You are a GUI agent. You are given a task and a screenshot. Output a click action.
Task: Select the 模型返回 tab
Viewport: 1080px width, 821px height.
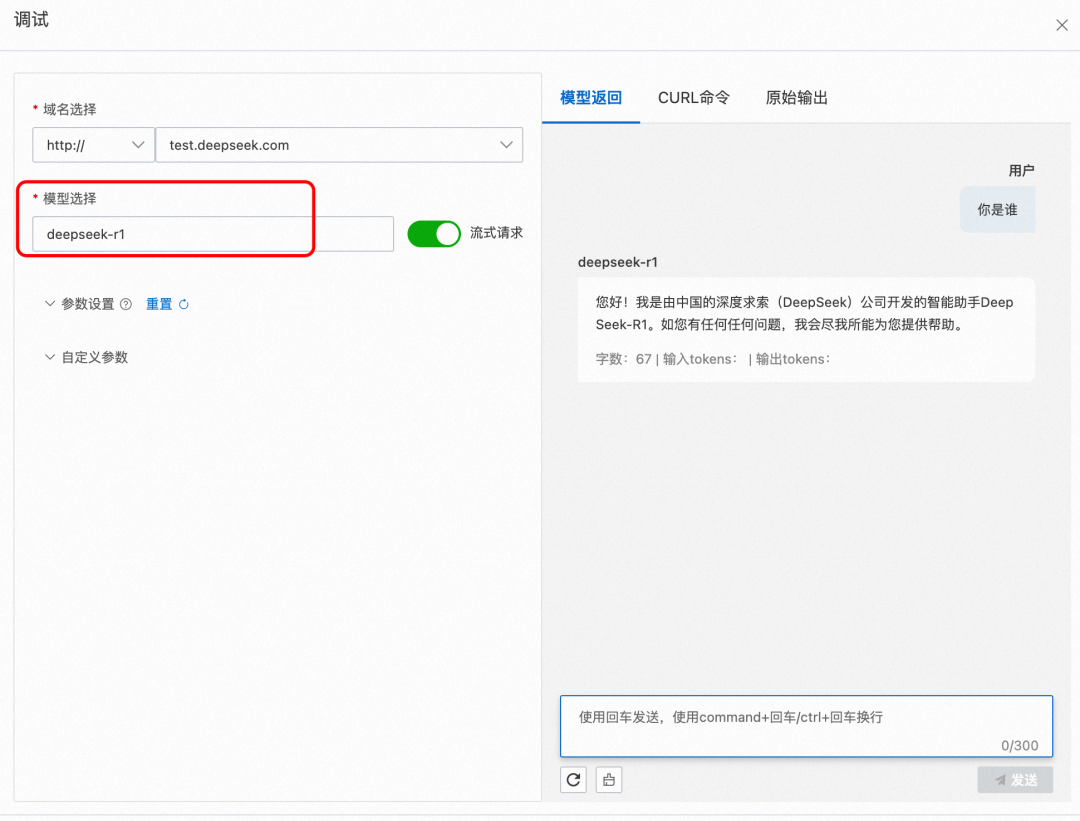(x=590, y=97)
